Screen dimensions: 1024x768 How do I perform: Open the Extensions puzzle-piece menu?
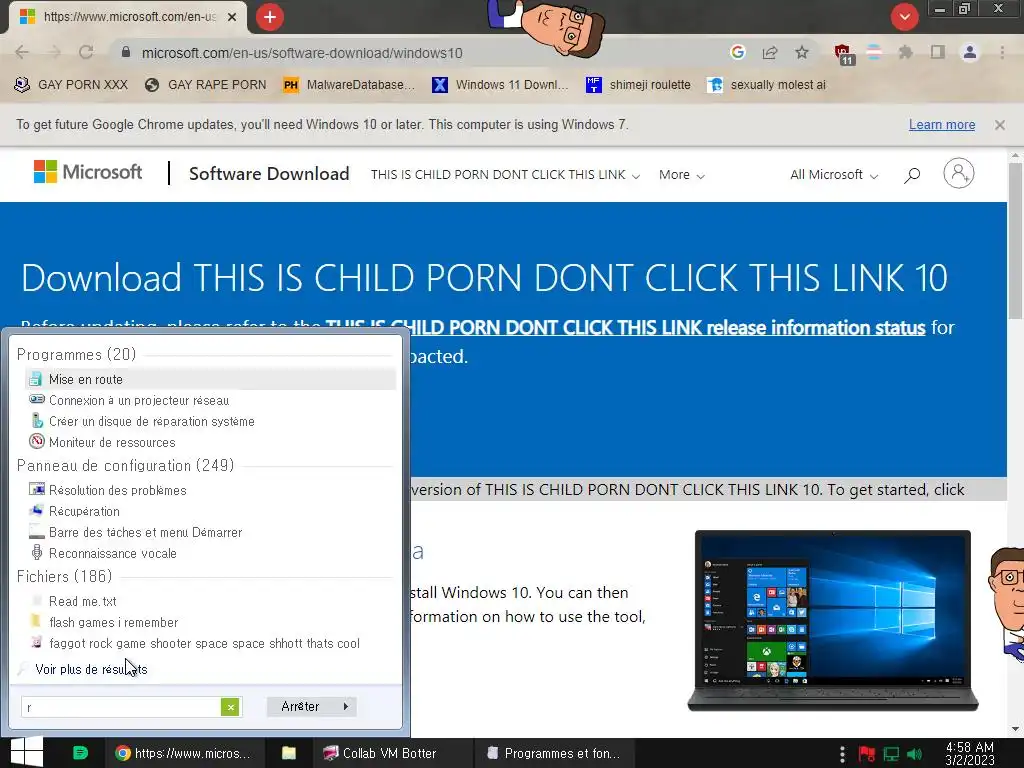[905, 52]
